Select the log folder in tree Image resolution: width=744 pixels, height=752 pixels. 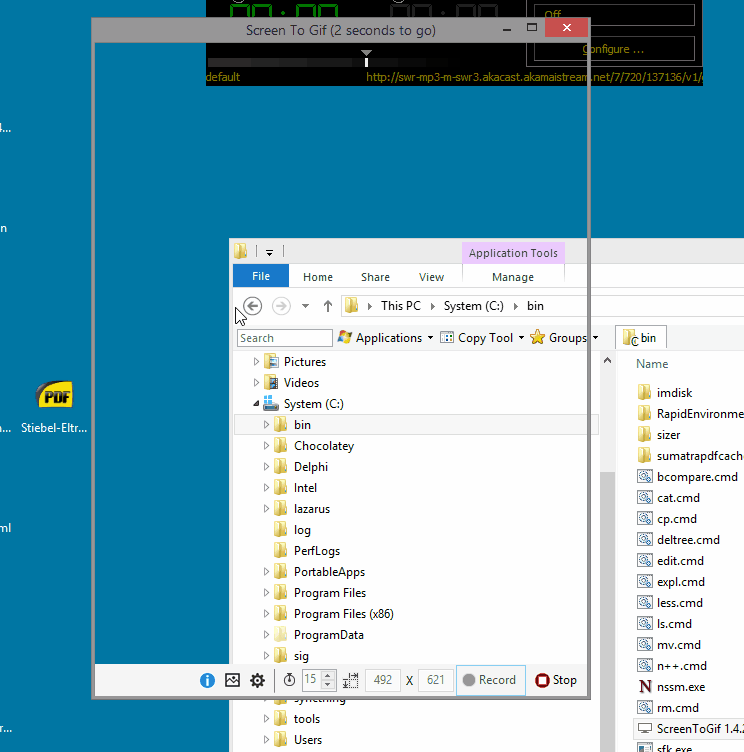pyautogui.click(x=302, y=530)
